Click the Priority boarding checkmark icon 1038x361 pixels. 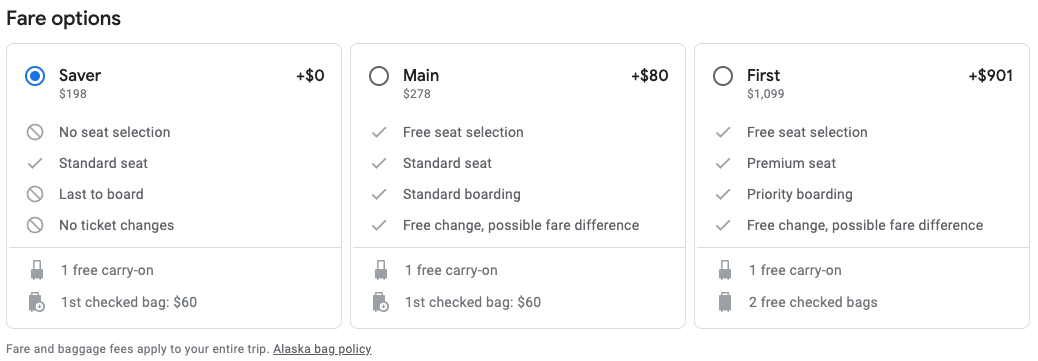723,194
